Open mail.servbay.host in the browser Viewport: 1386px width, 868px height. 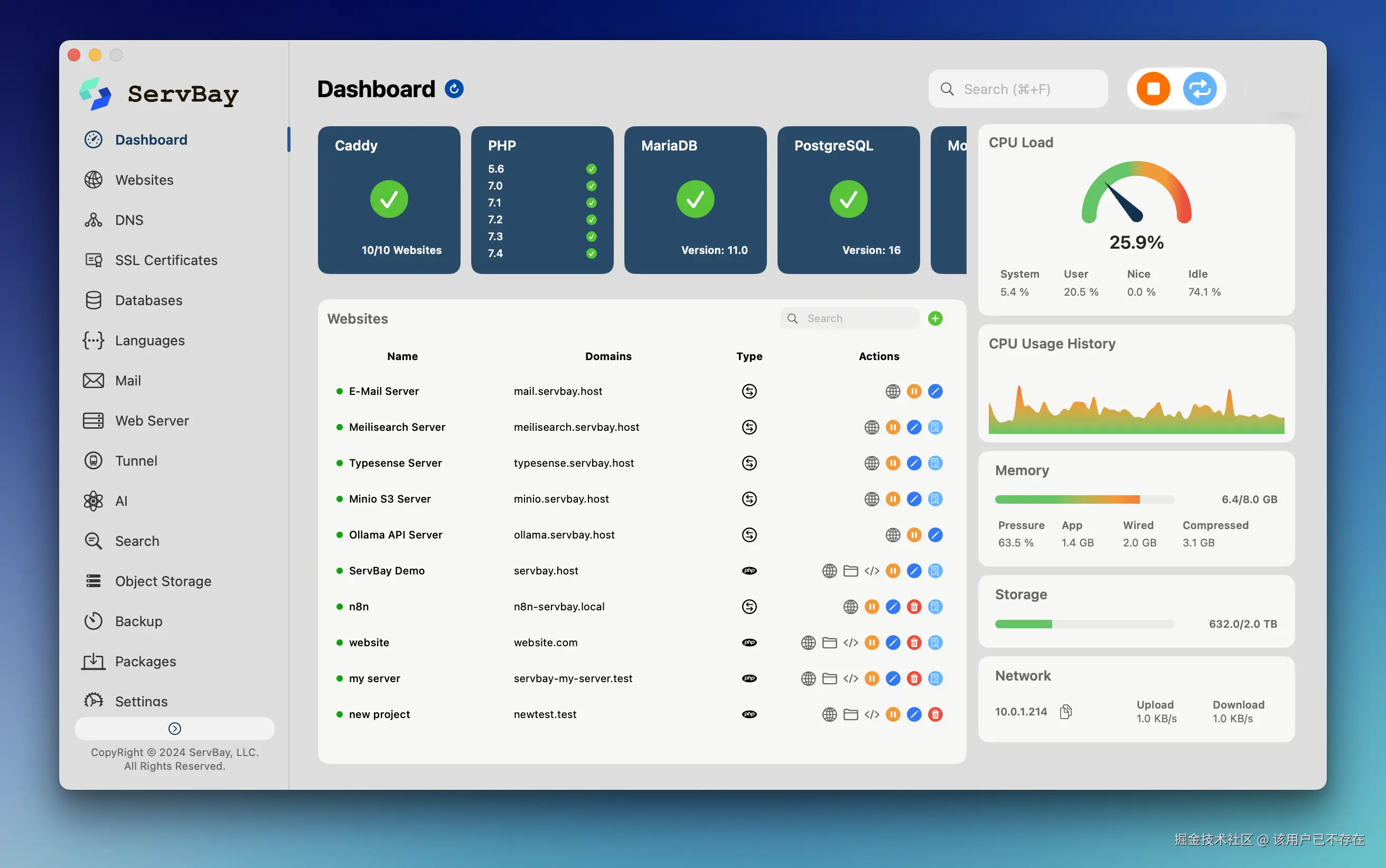(893, 392)
